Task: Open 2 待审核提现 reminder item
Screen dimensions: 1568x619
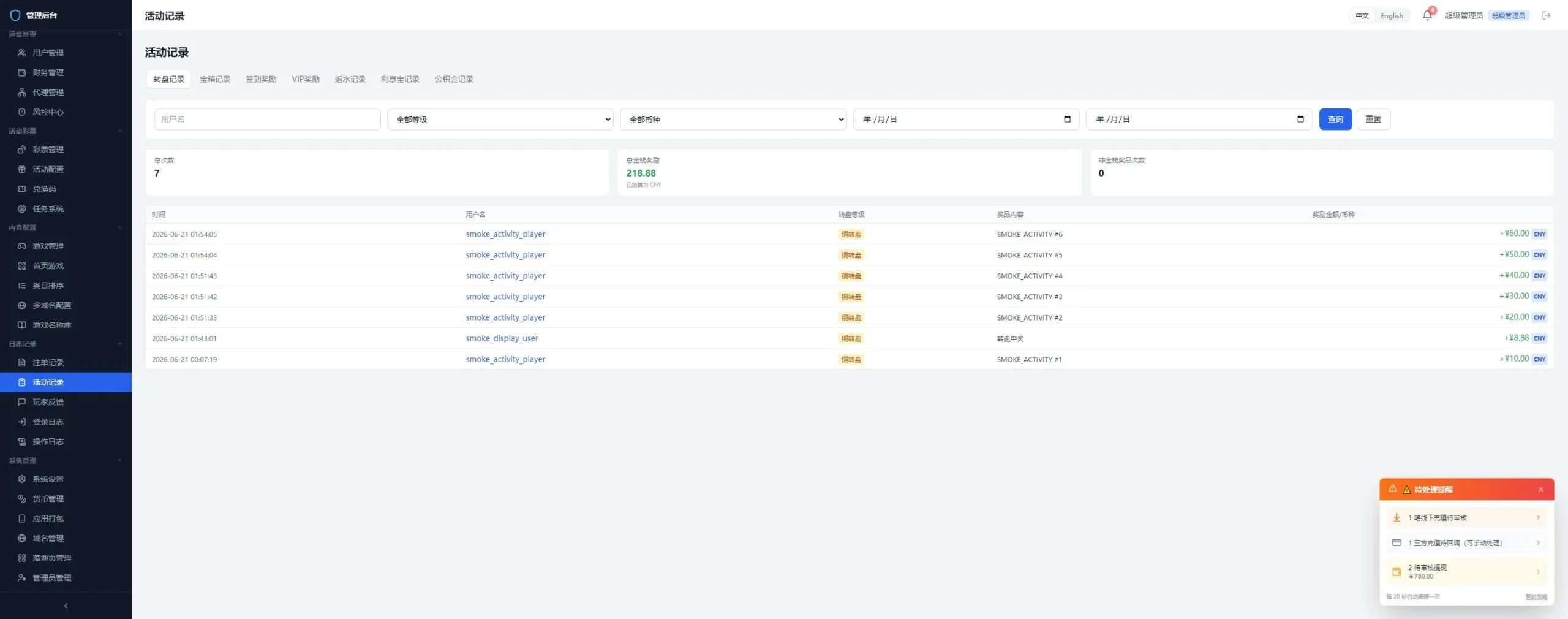Action: (1466, 571)
